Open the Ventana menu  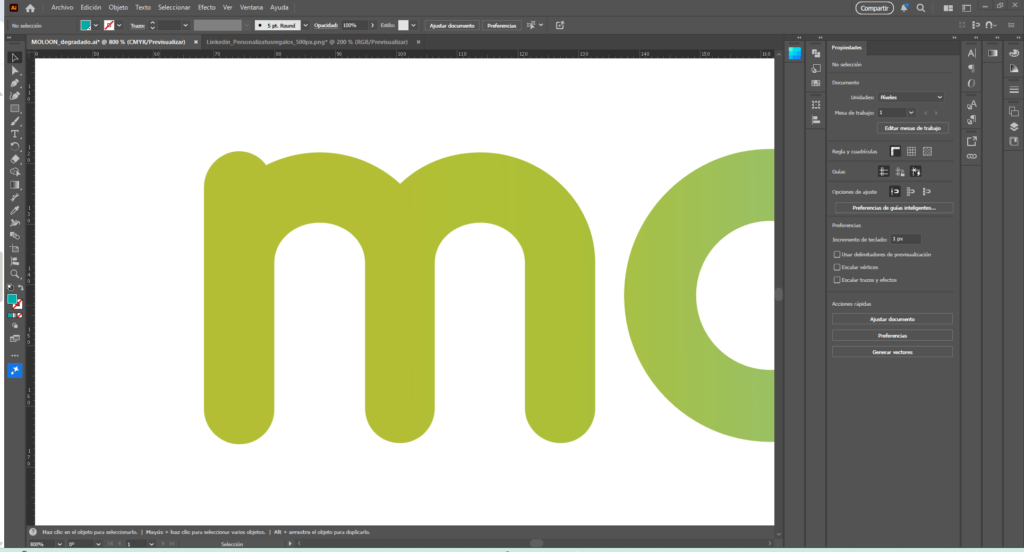click(251, 8)
